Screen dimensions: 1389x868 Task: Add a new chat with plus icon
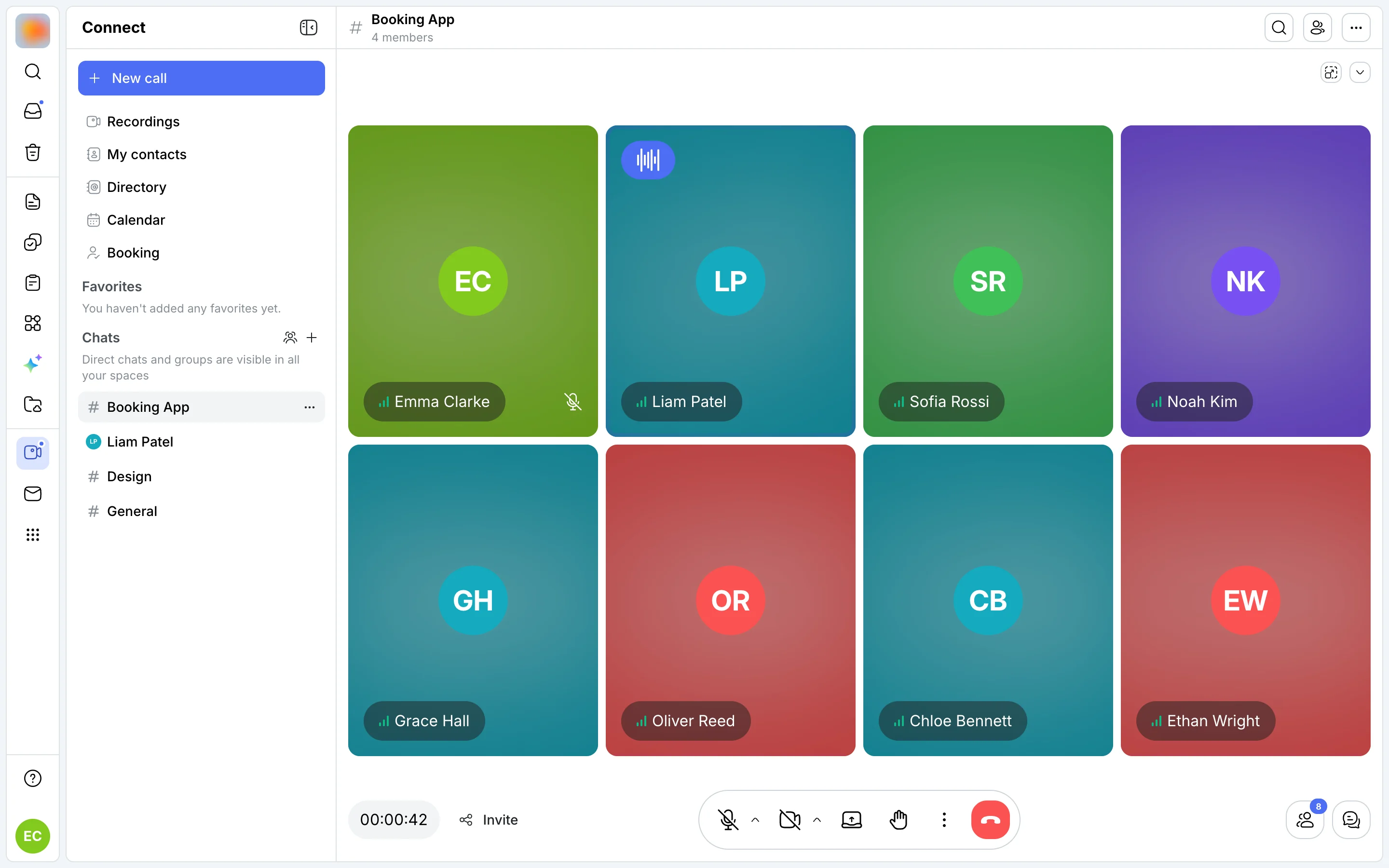click(312, 338)
